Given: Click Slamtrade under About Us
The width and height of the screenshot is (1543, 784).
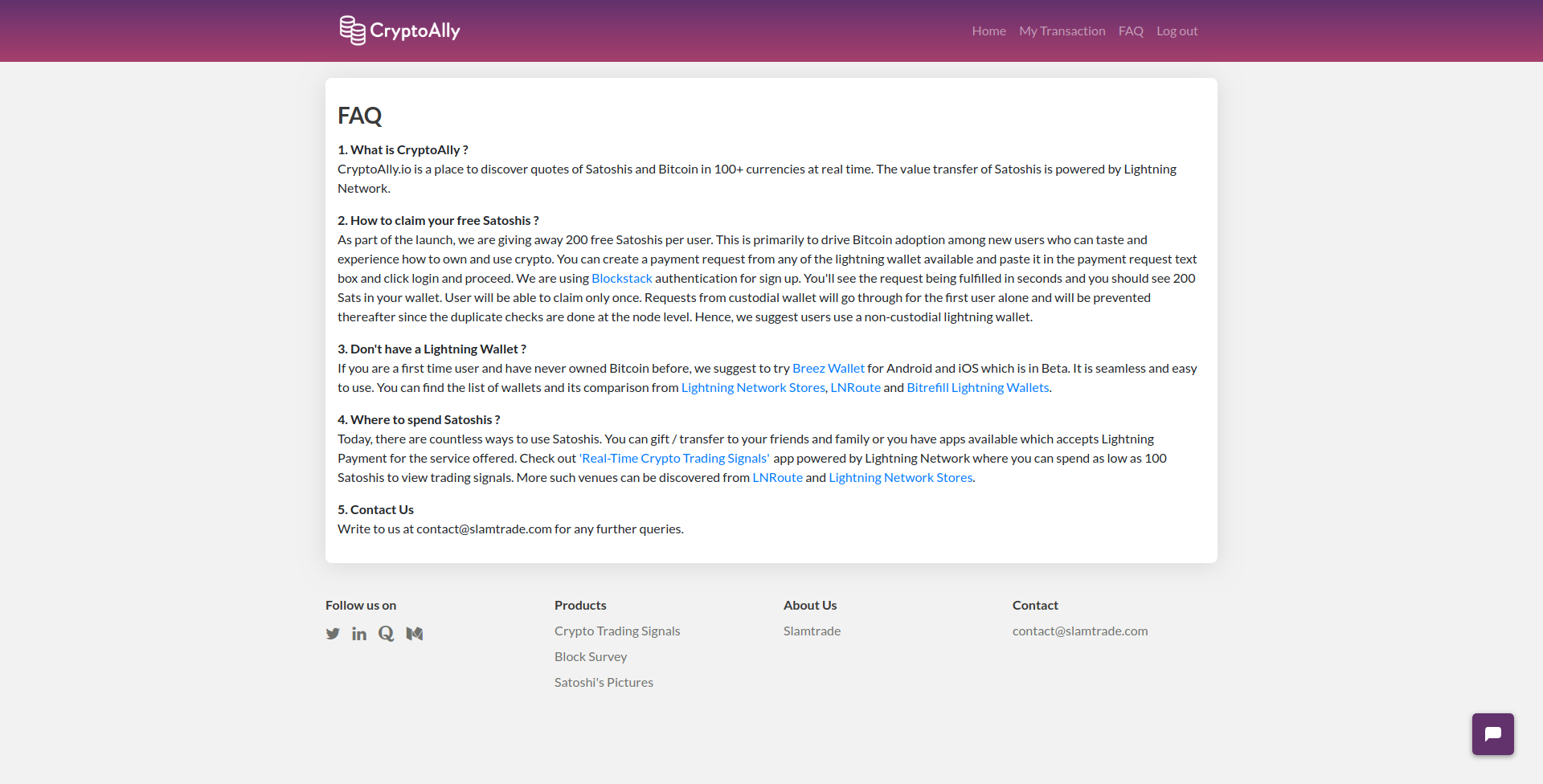Looking at the screenshot, I should [812, 631].
